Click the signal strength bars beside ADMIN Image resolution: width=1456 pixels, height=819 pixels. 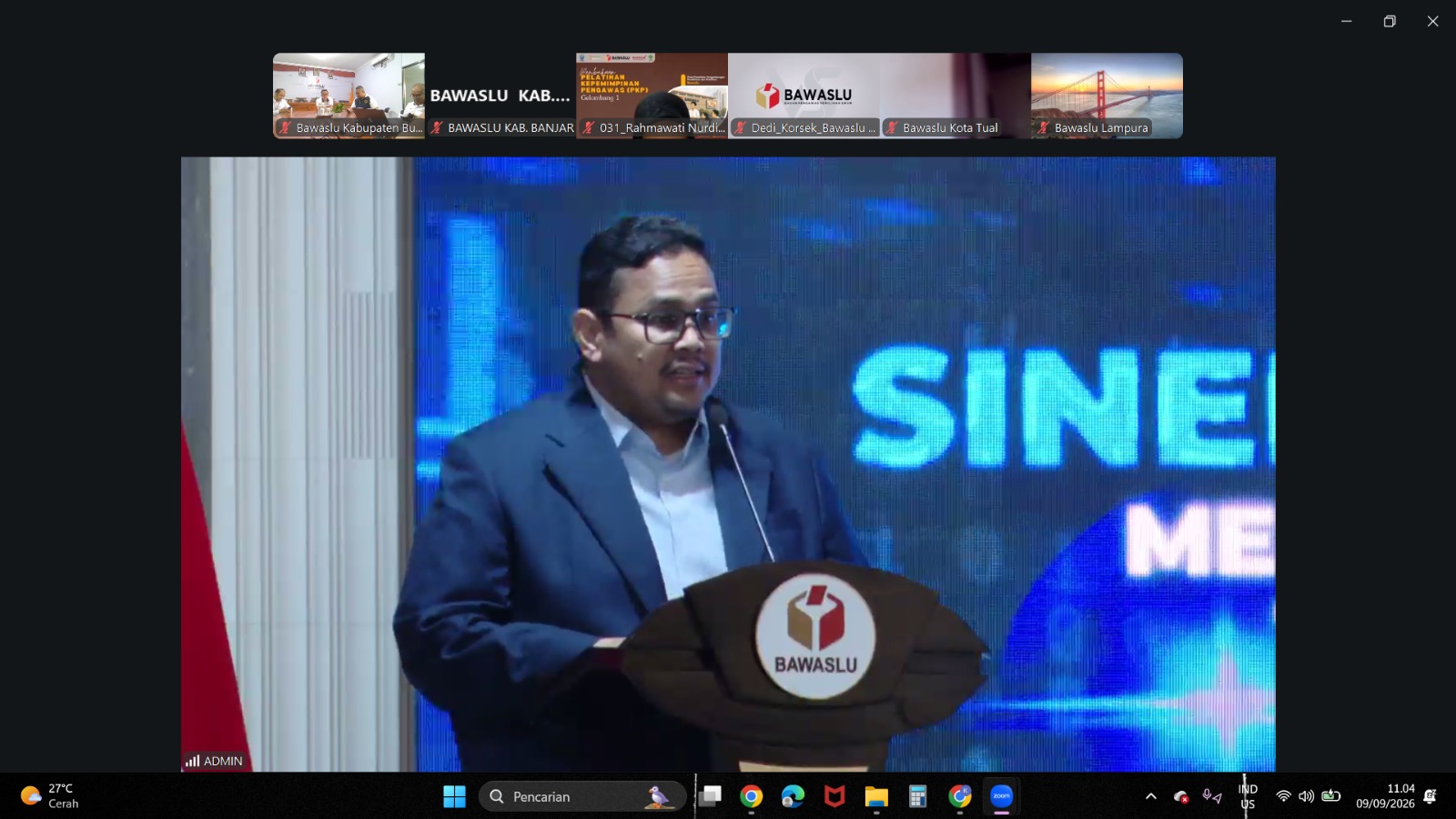pyautogui.click(x=192, y=761)
